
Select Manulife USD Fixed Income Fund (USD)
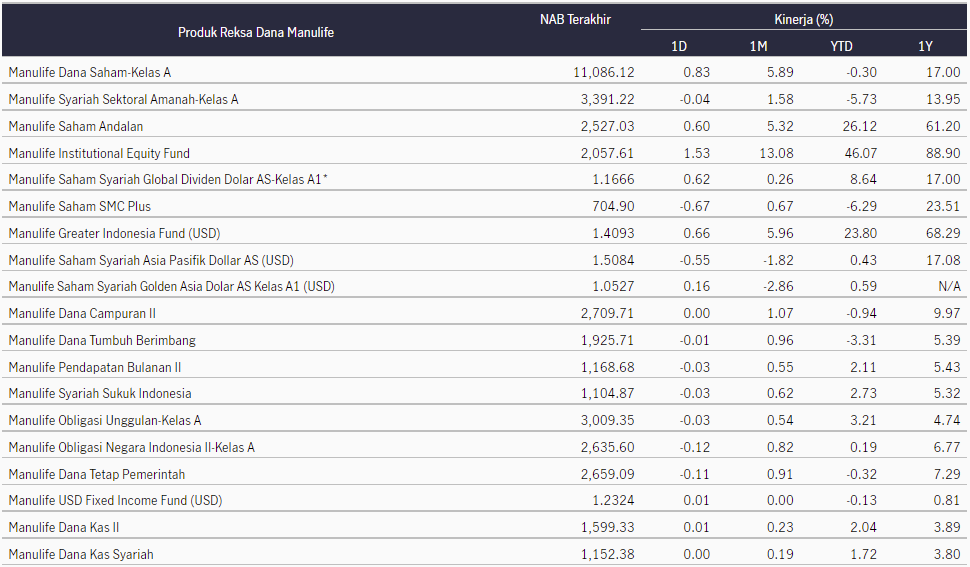[115, 501]
